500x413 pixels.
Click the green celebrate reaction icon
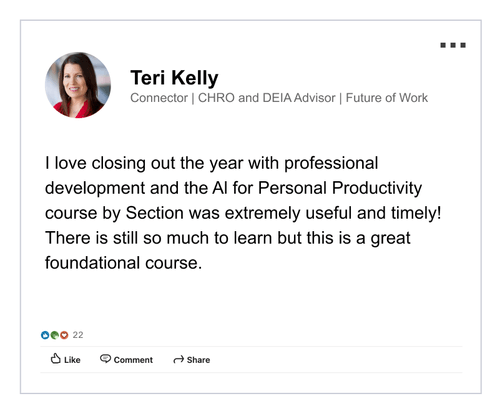54,335
